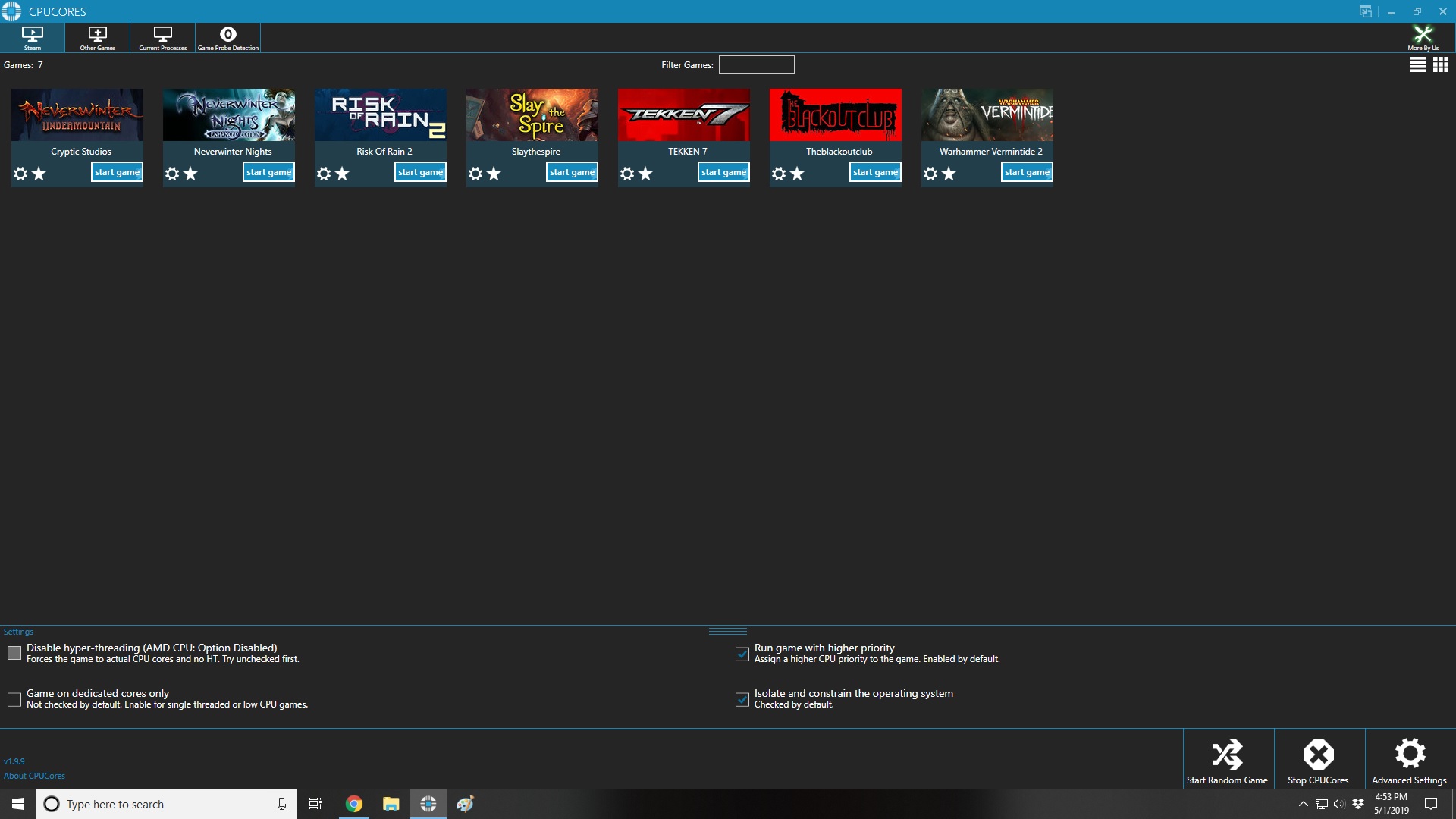Open File Explorer from taskbar
Image resolution: width=1456 pixels, height=819 pixels.
click(x=391, y=804)
